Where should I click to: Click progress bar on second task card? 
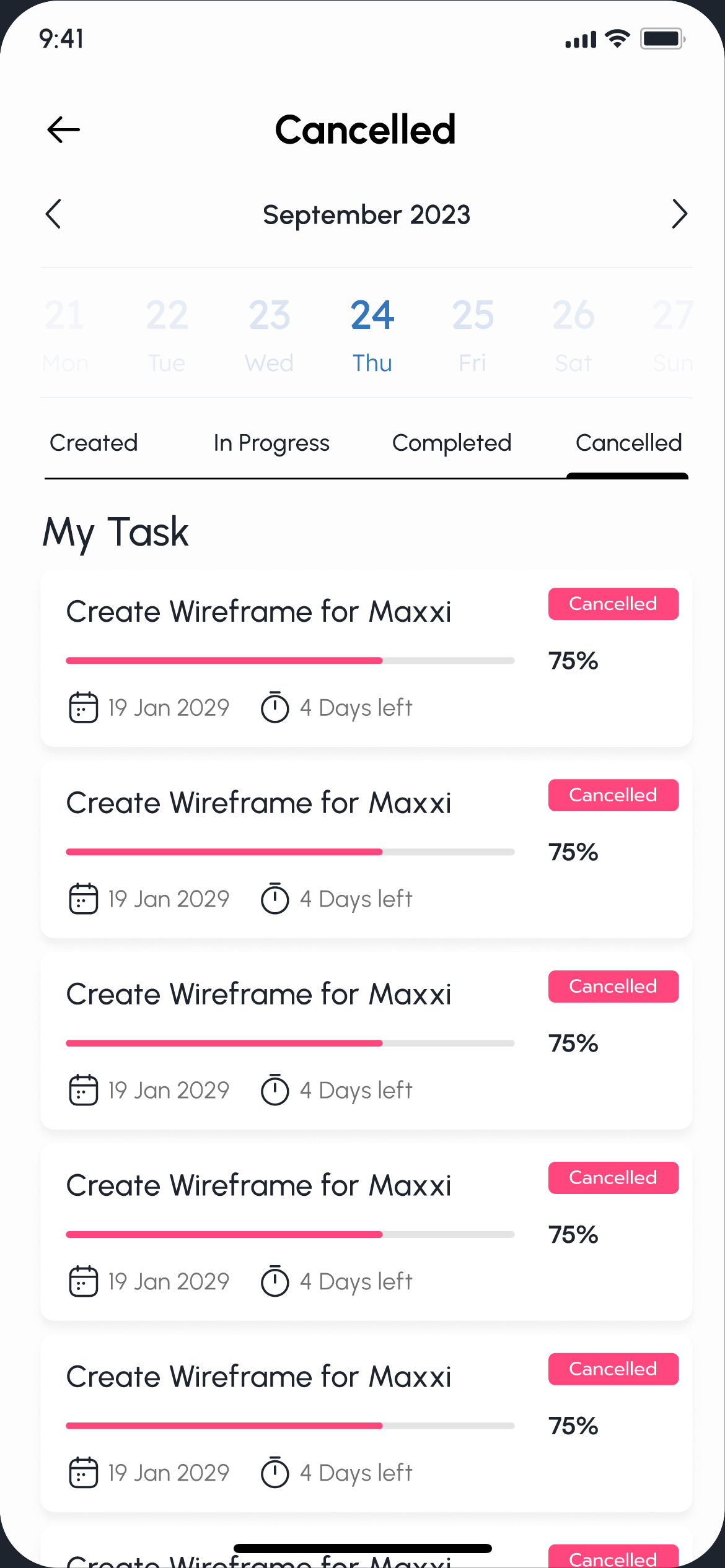290,852
